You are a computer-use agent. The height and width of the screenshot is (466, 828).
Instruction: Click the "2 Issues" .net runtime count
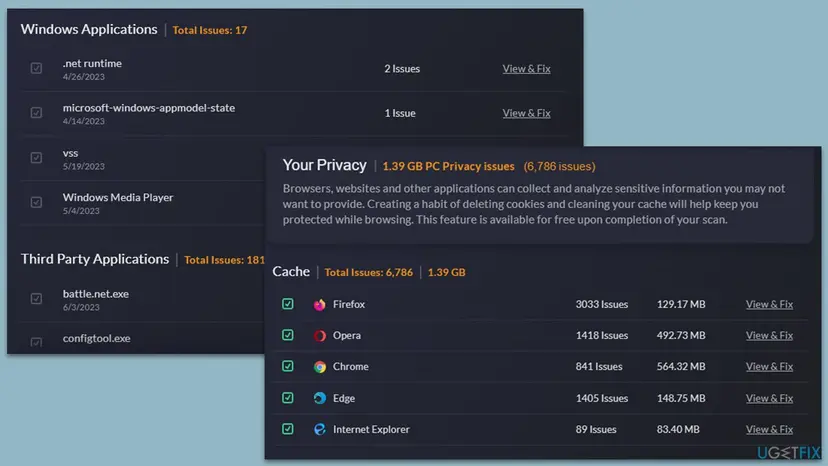coord(402,69)
